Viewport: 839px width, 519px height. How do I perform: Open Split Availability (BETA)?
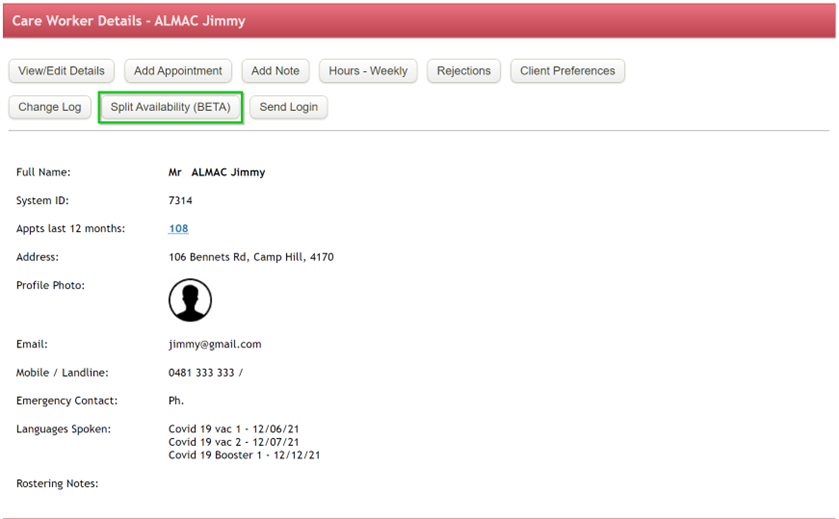(x=170, y=107)
